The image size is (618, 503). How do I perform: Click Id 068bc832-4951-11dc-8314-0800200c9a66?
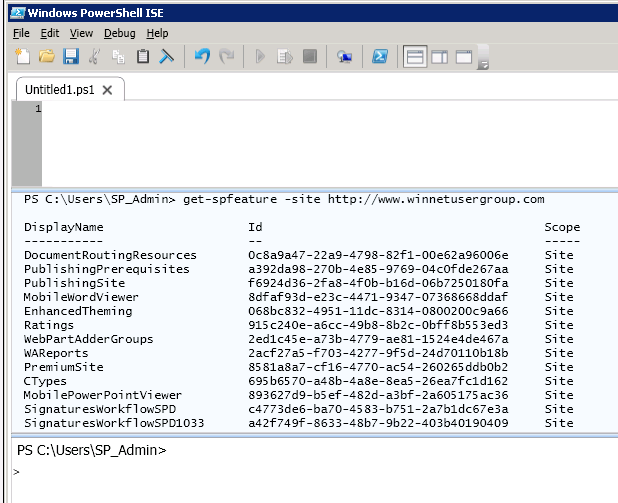378,311
